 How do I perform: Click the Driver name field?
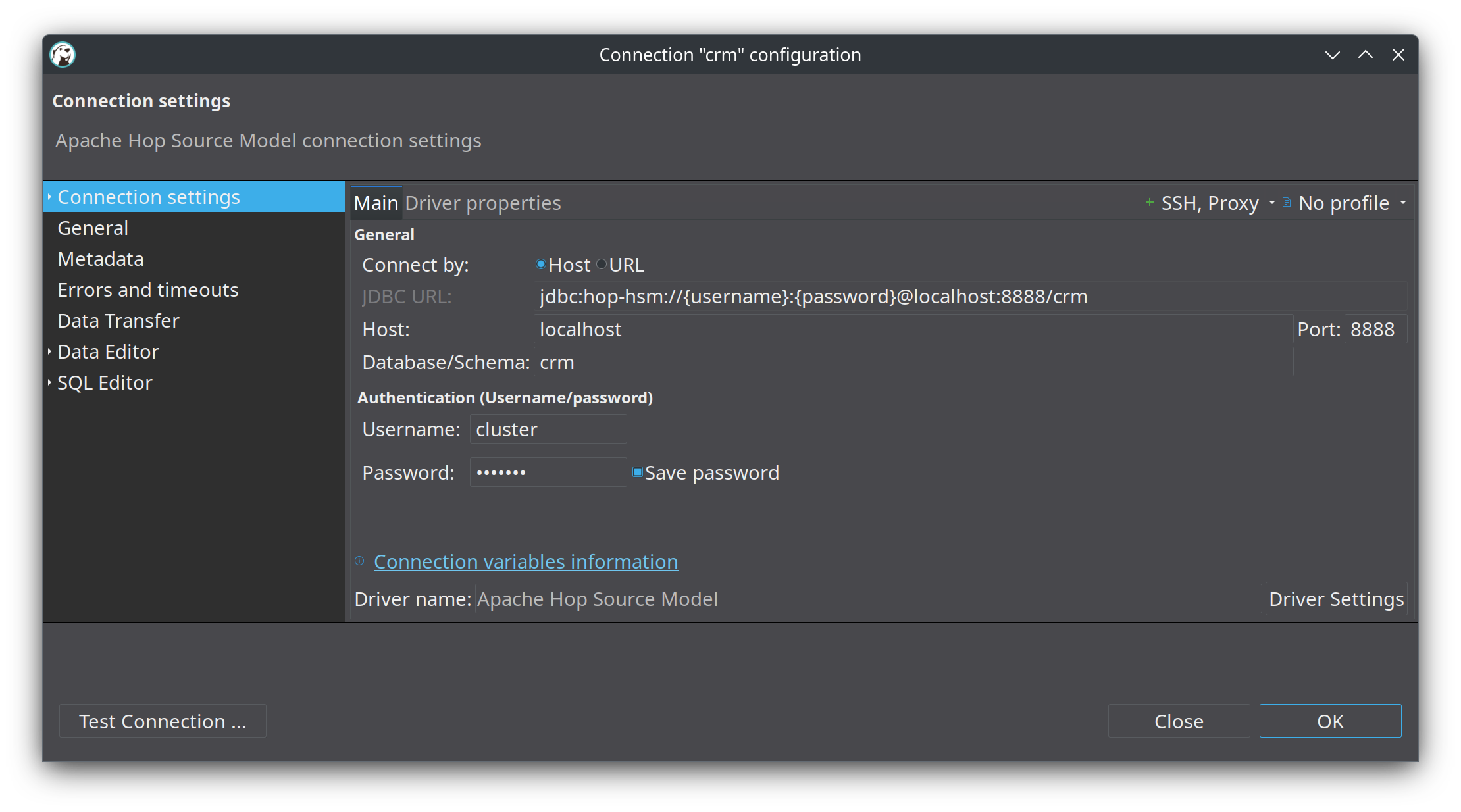(868, 599)
